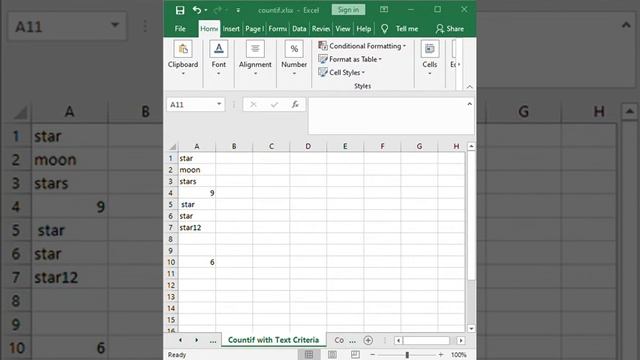
Task: Switch to Normal view icon
Action: pyautogui.click(x=309, y=355)
